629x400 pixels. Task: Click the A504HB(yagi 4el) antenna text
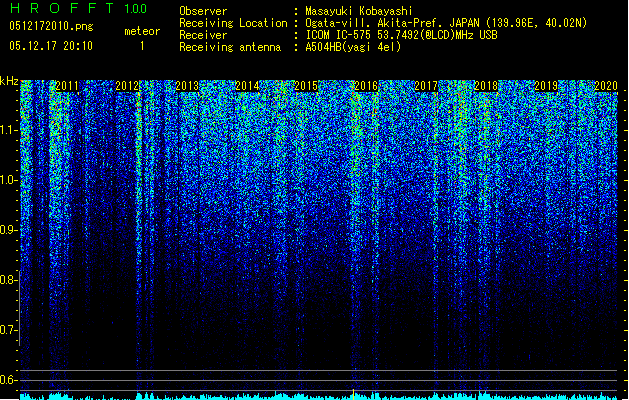353,47
